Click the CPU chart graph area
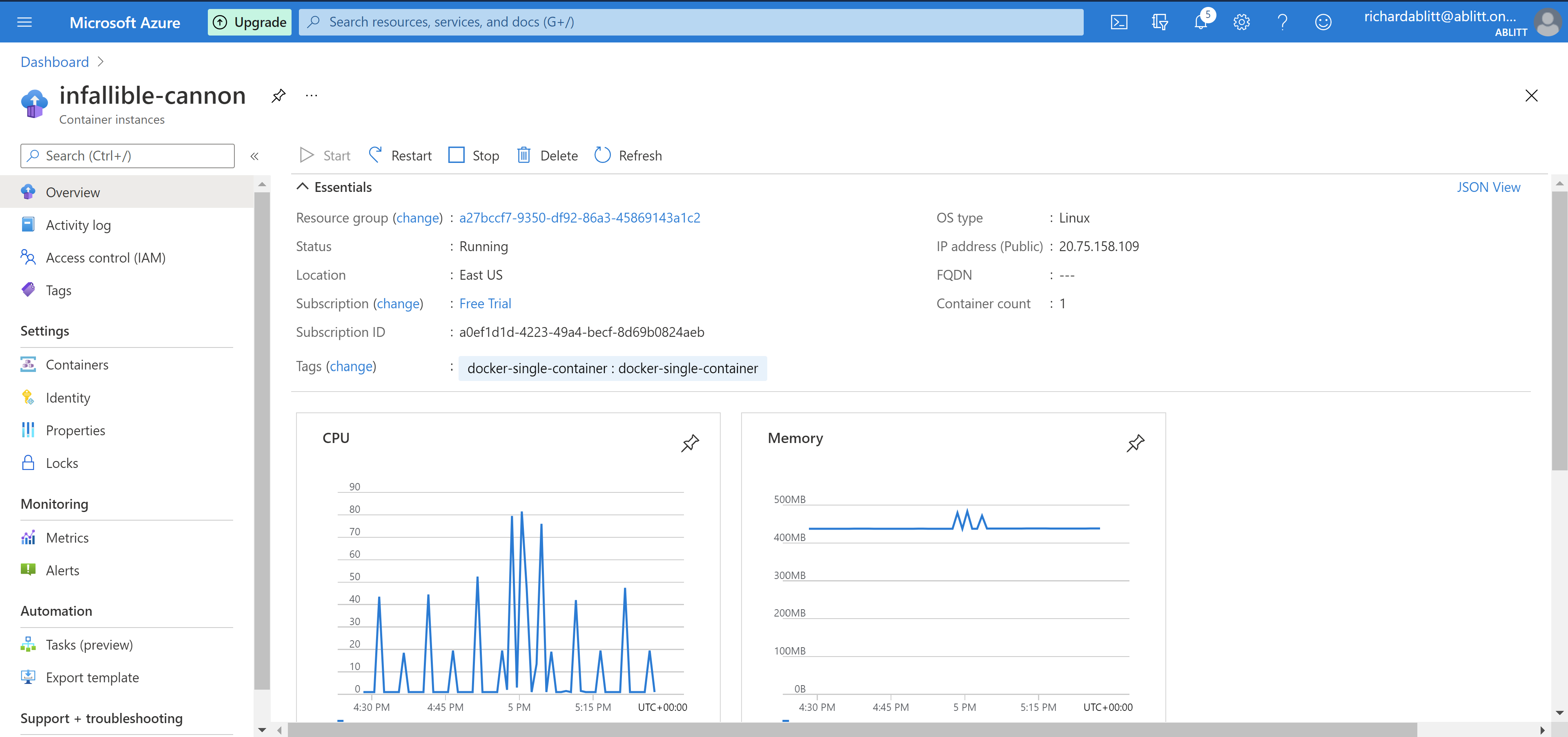1568x737 pixels. tap(511, 593)
